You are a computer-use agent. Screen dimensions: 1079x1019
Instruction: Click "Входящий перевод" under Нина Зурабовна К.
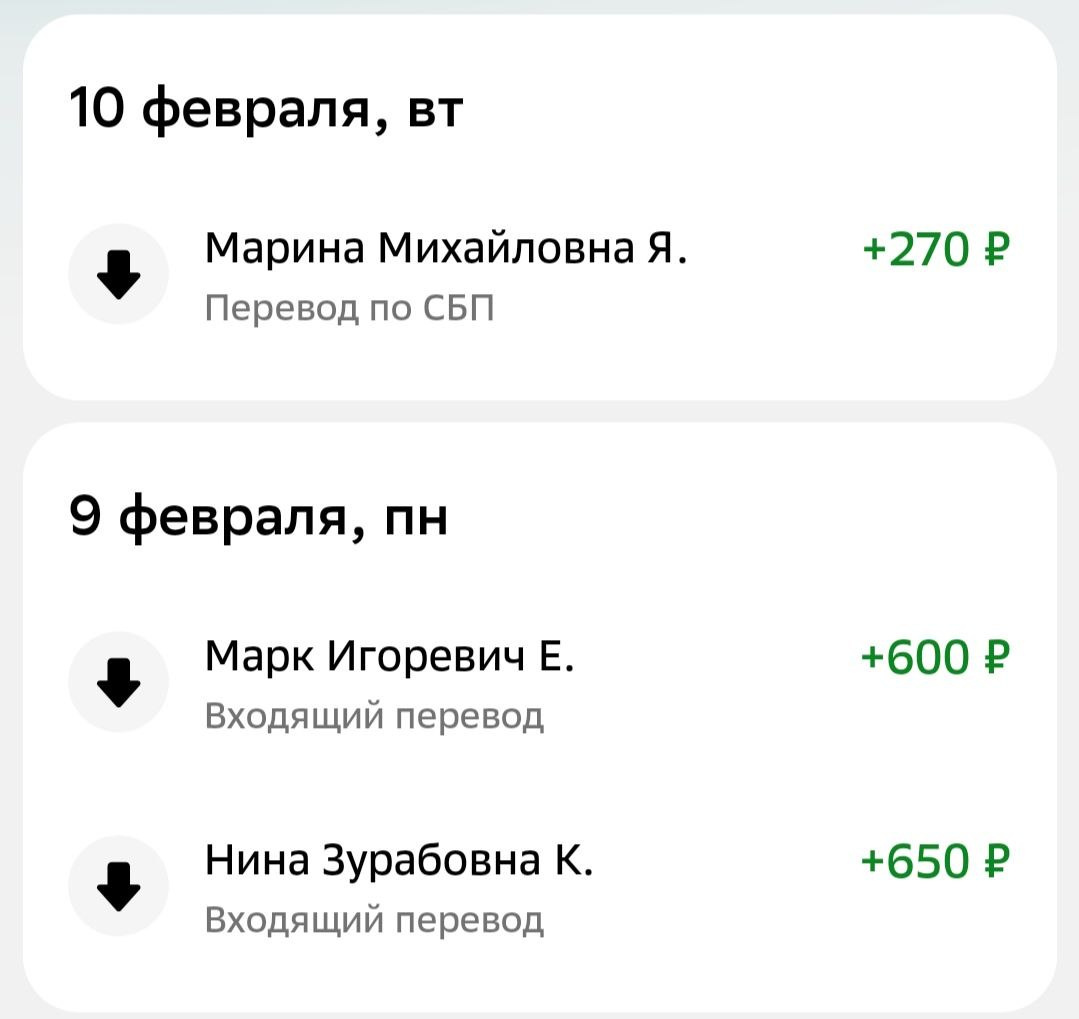coord(374,920)
